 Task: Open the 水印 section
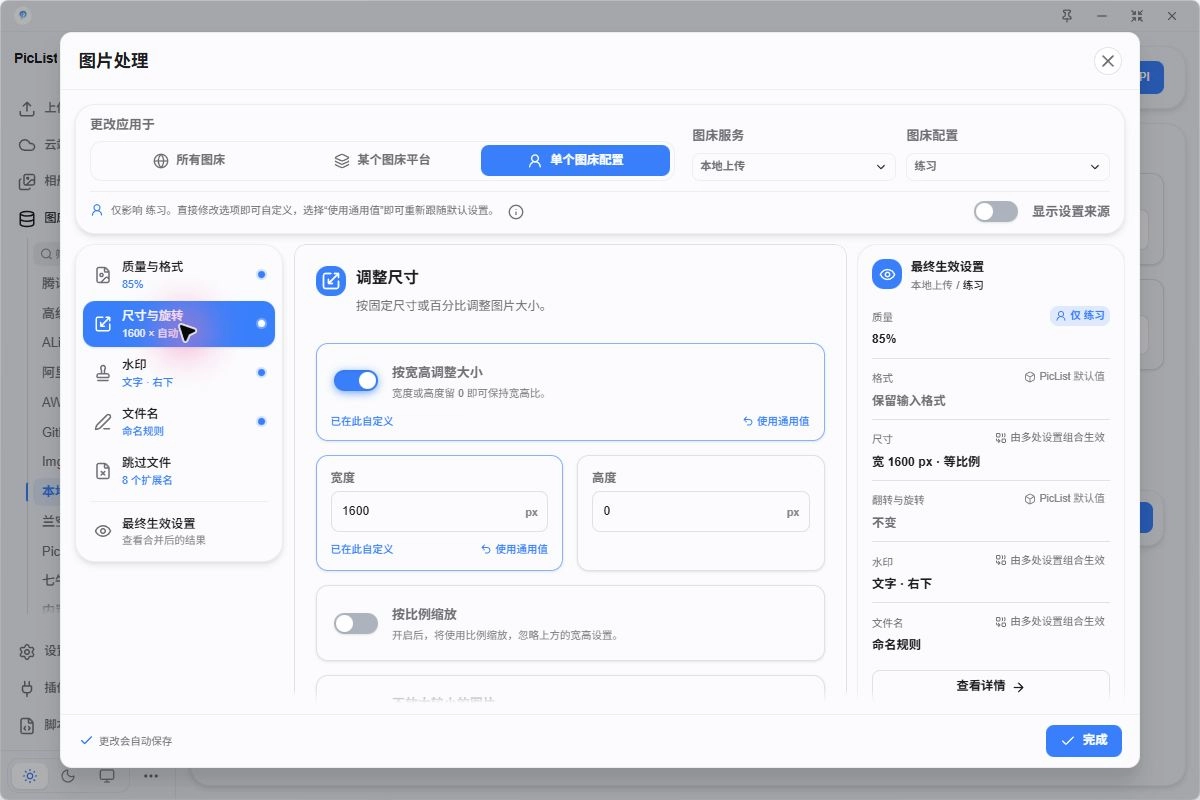click(x=179, y=373)
